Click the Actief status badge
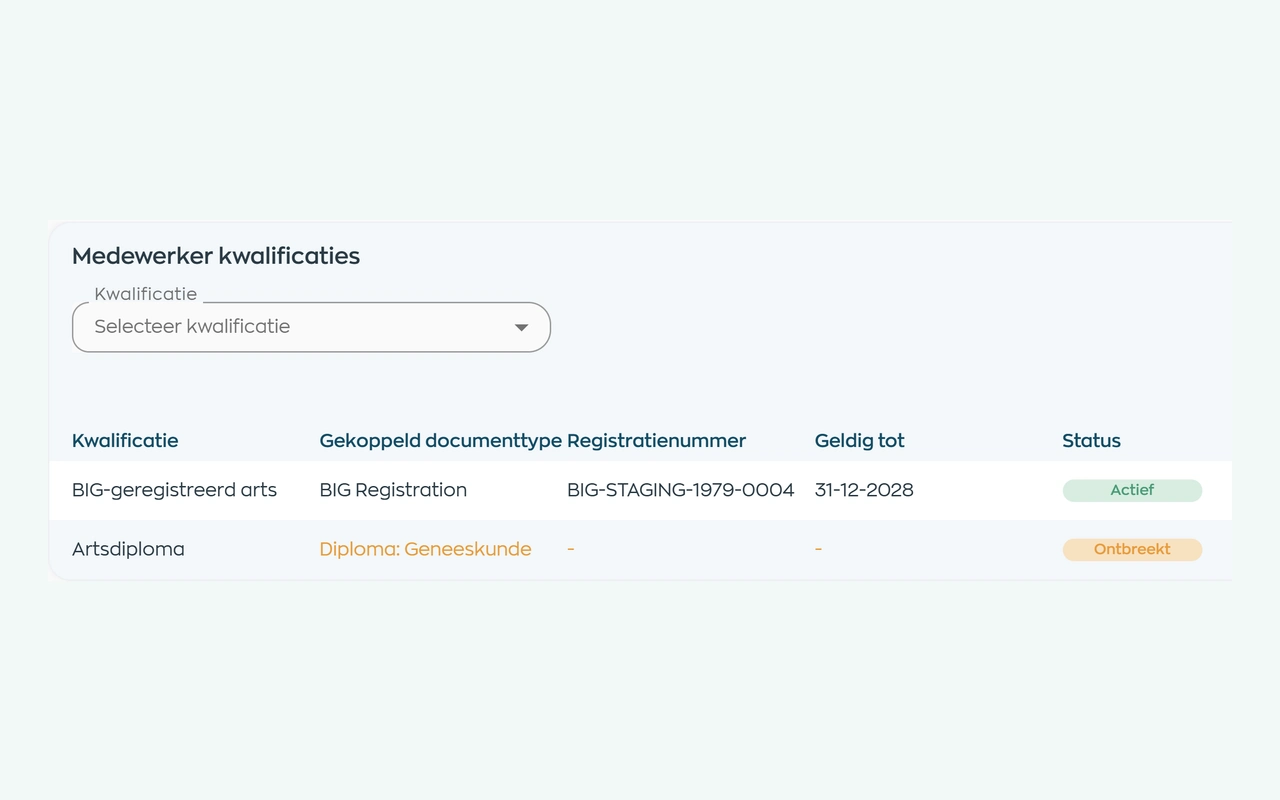 1132,490
